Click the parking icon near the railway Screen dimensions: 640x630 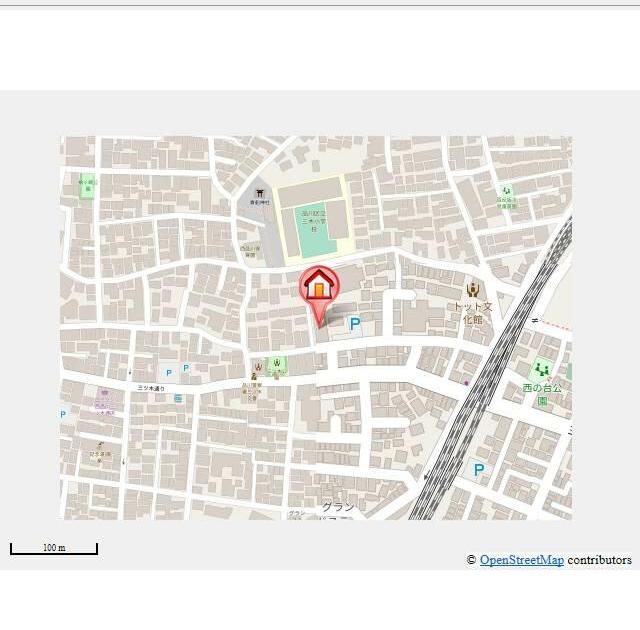(x=479, y=468)
